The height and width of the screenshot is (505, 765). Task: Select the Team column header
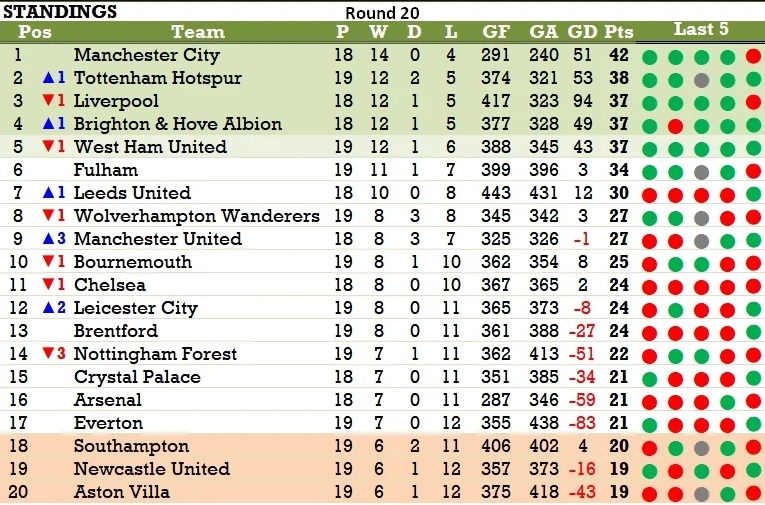click(198, 32)
